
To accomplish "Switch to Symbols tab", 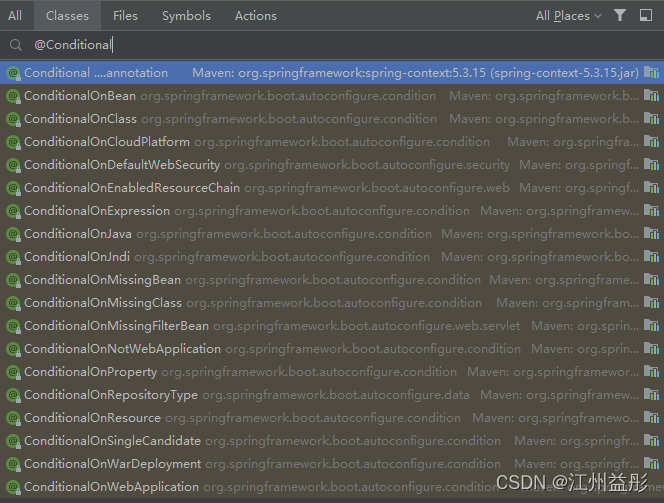I will click(x=186, y=16).
